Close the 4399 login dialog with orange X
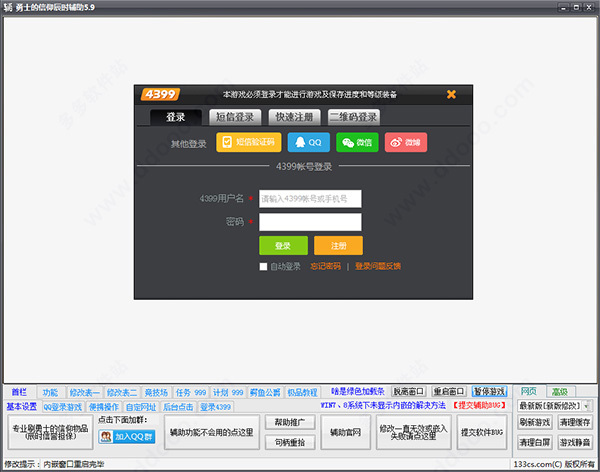Viewport: 600px width, 472px height. pyautogui.click(x=451, y=94)
